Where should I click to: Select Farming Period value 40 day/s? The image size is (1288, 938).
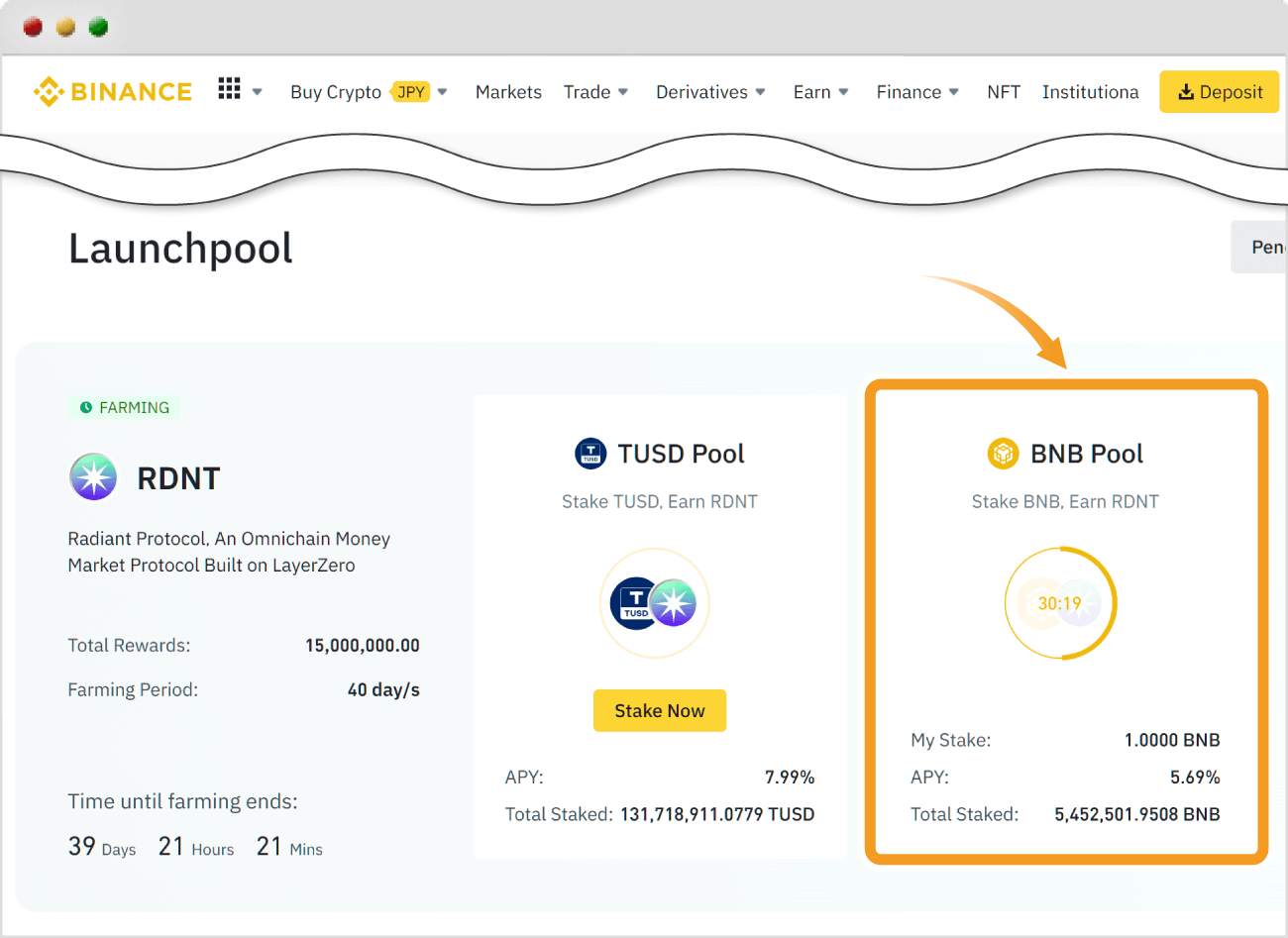[383, 689]
